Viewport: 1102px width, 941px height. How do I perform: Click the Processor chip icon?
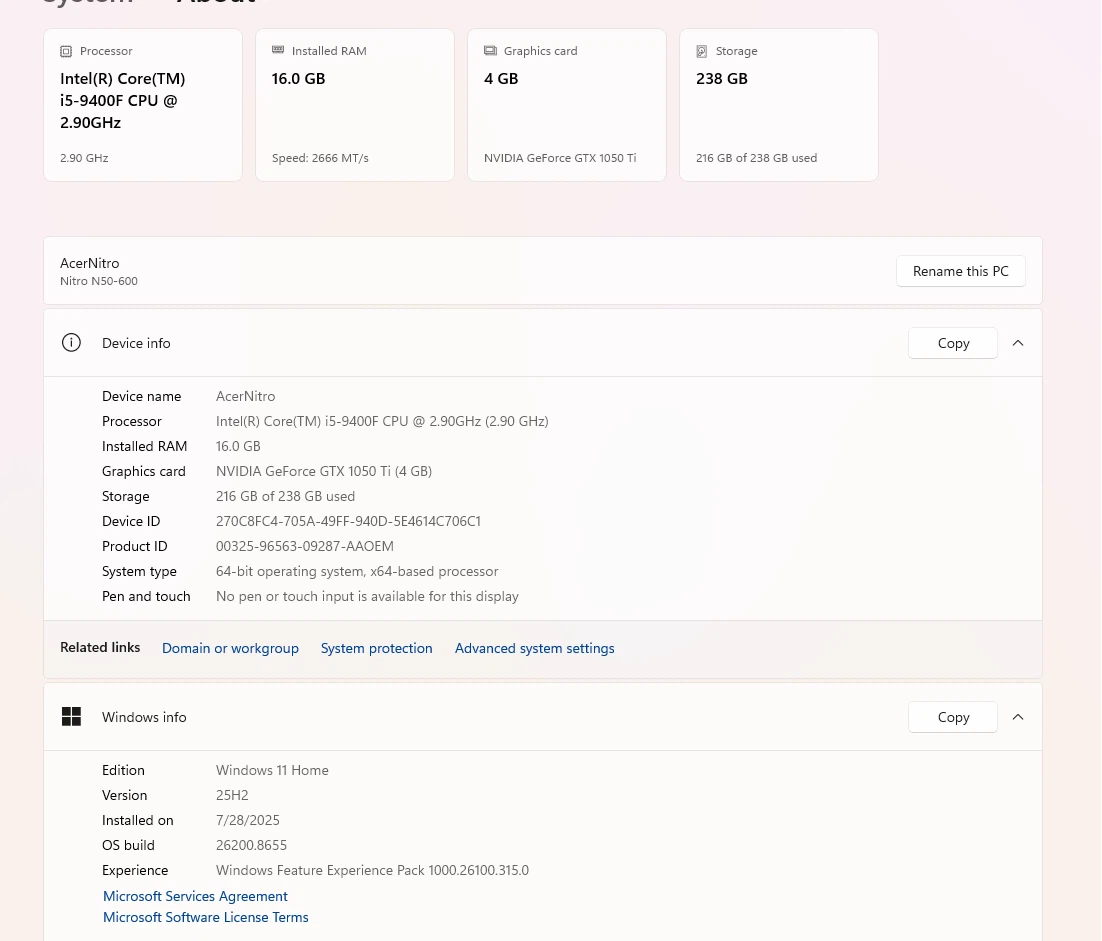point(66,51)
